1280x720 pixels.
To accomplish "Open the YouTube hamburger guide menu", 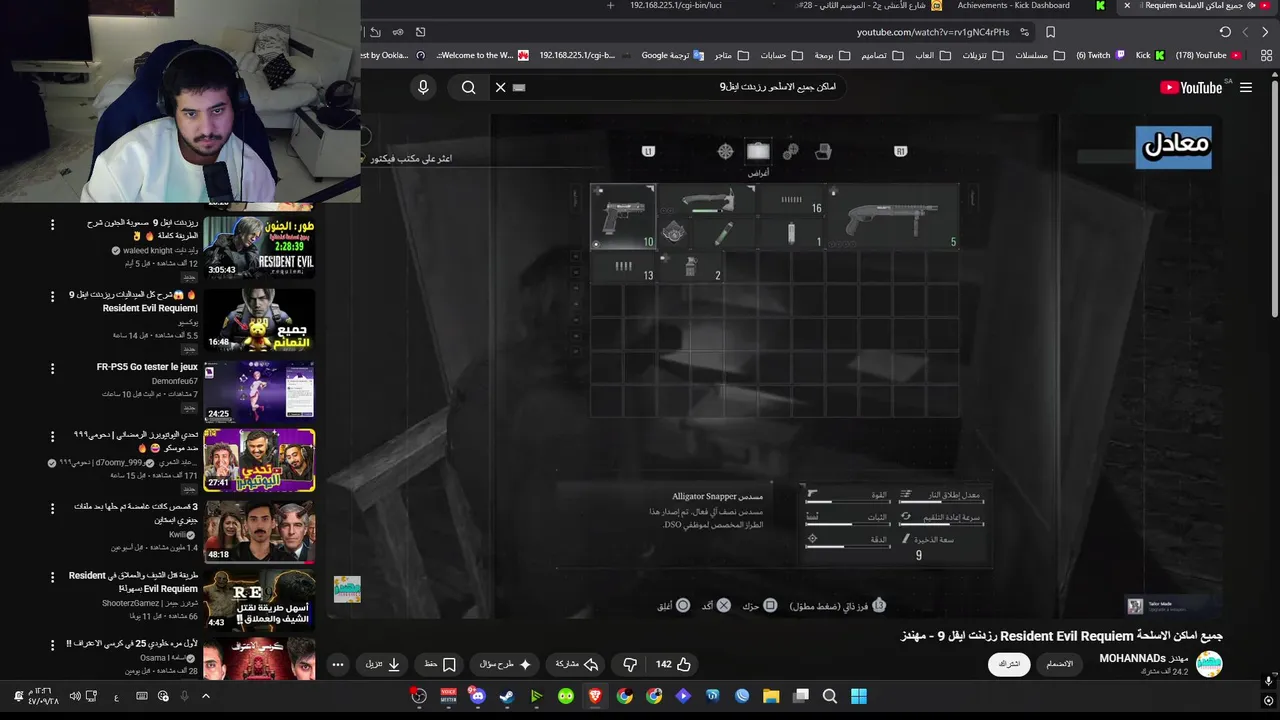I will point(1246,87).
